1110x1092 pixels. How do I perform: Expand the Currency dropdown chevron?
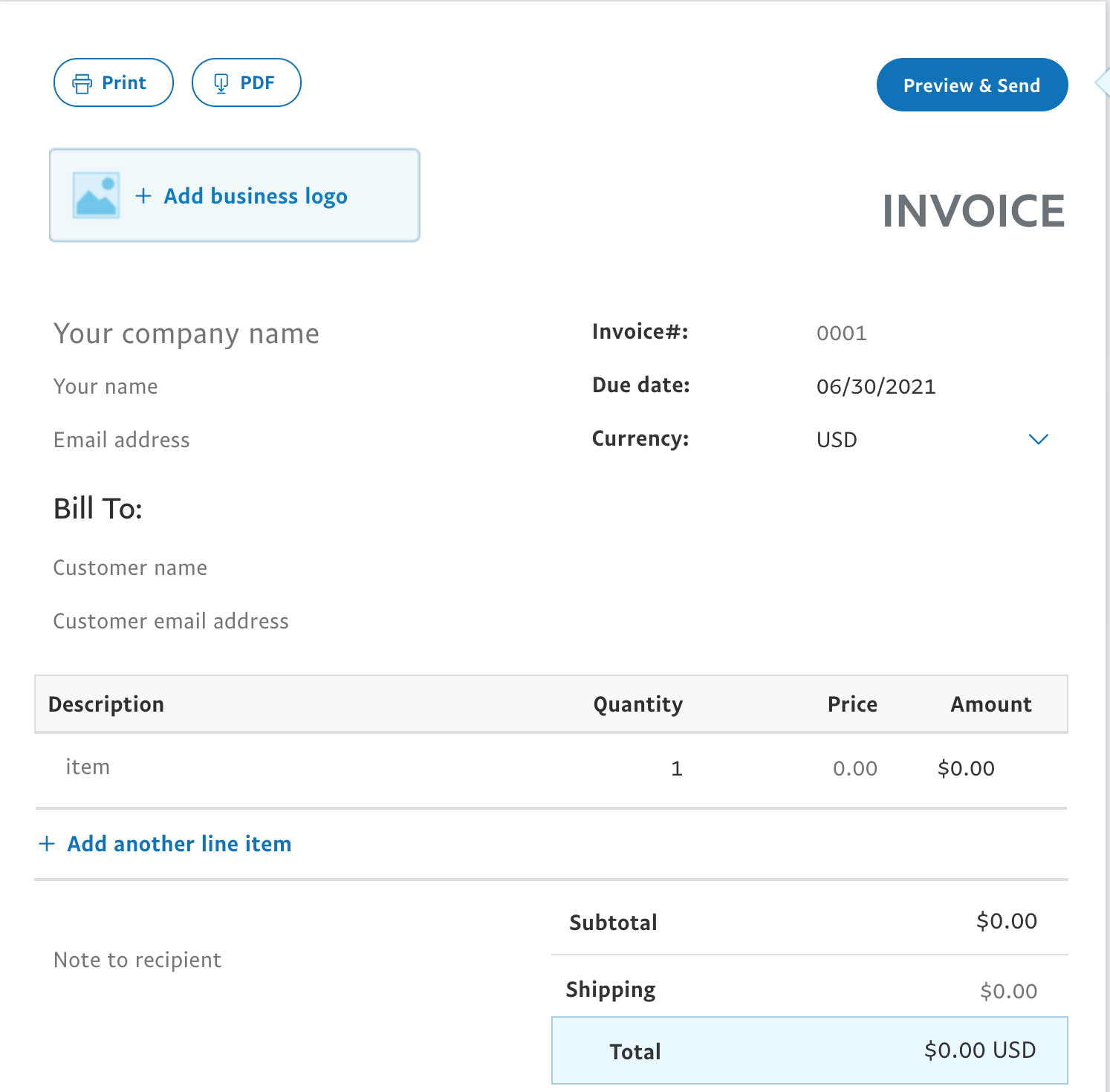pos(1038,439)
